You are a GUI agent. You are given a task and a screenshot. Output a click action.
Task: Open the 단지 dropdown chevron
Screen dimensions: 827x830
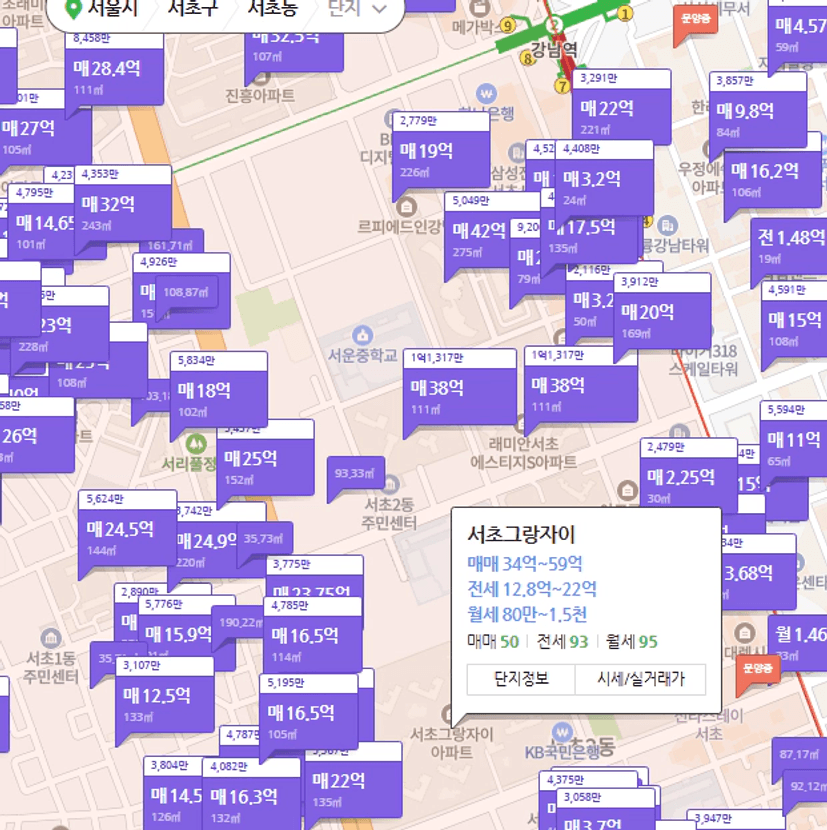(380, 8)
